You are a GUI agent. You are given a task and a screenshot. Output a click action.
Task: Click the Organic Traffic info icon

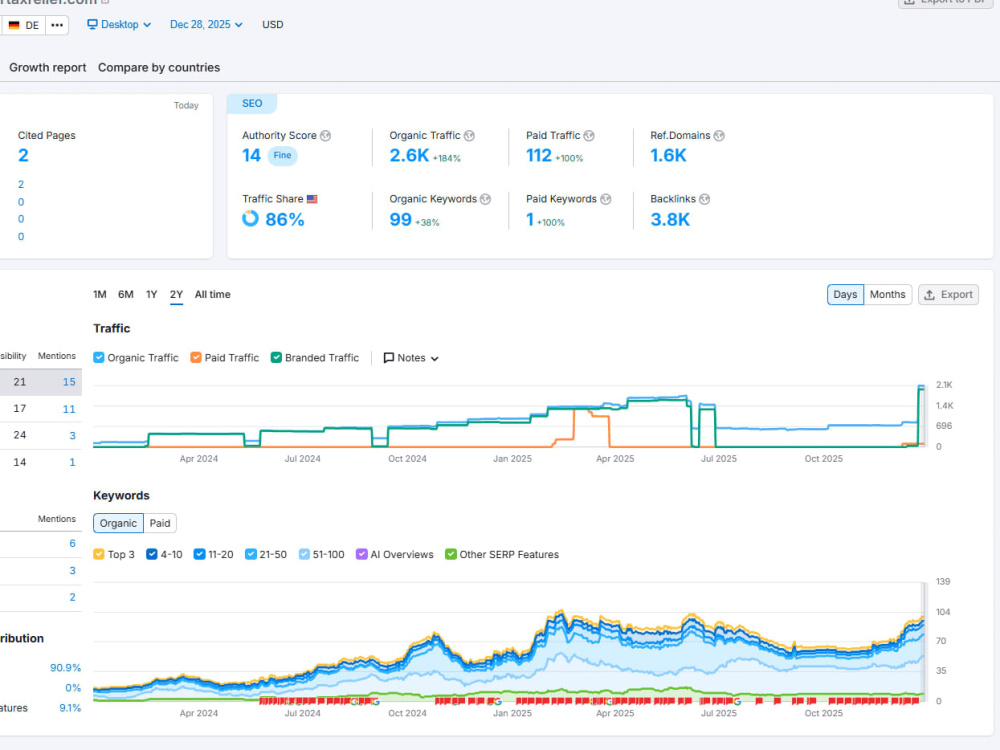click(x=469, y=136)
